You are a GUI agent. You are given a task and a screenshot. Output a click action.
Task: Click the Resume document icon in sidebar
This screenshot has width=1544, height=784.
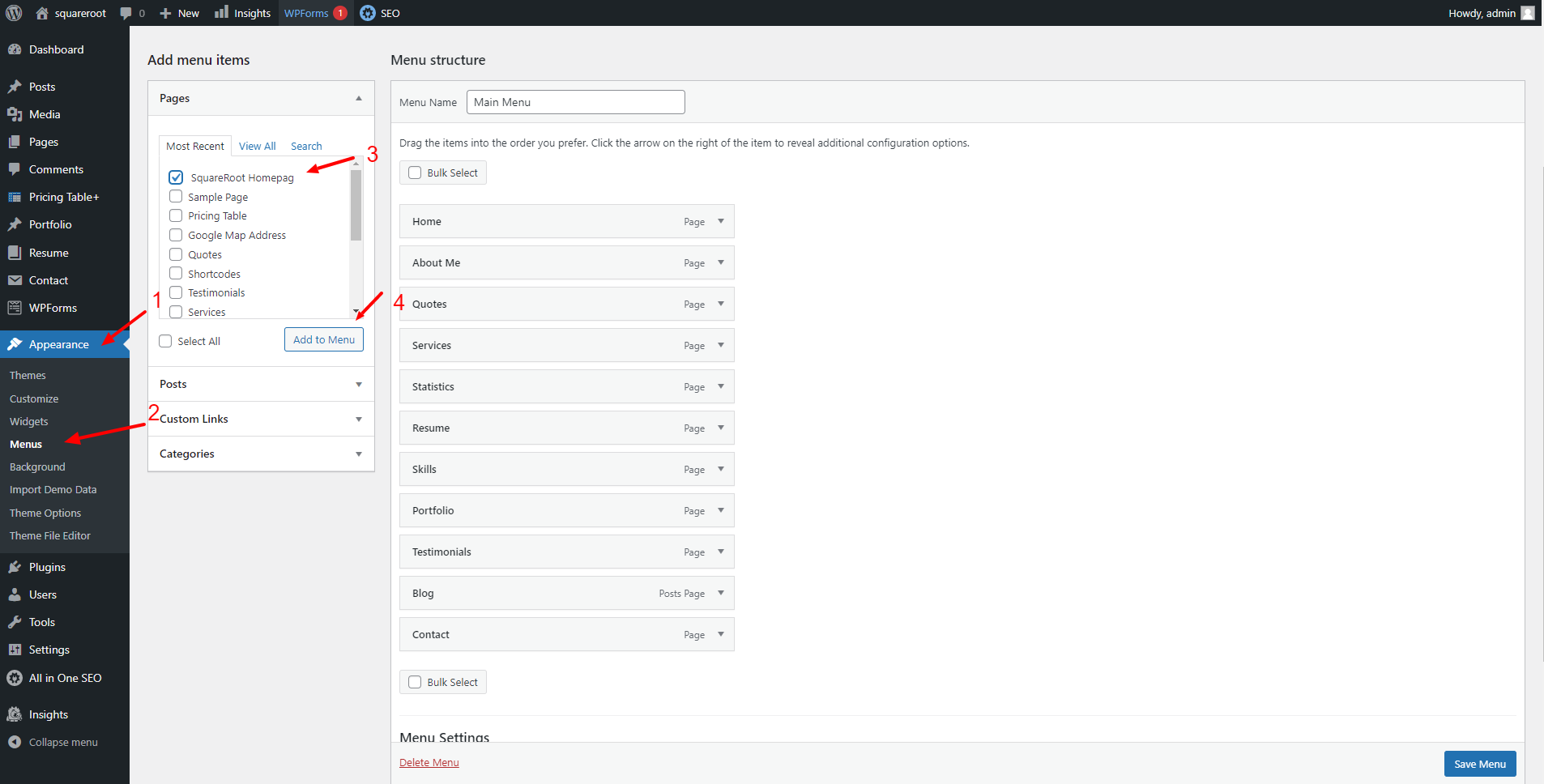click(15, 253)
